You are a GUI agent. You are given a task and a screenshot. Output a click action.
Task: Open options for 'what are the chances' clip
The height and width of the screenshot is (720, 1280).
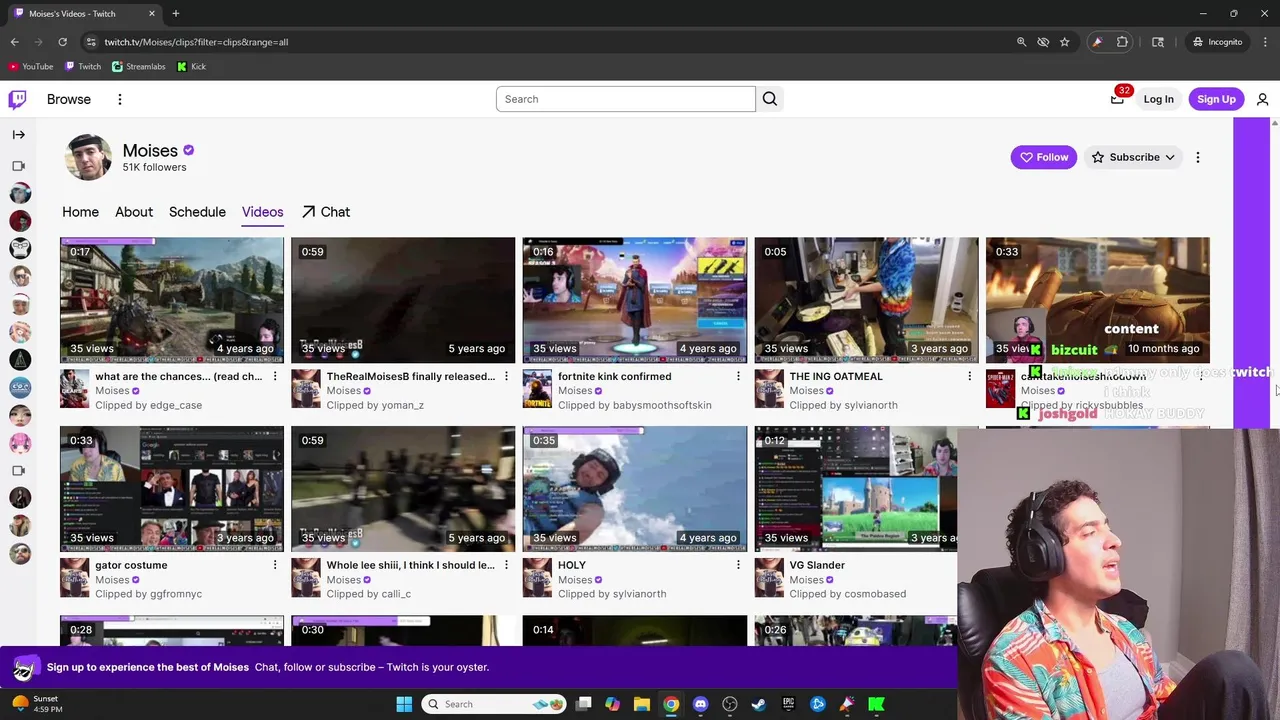[x=274, y=377]
